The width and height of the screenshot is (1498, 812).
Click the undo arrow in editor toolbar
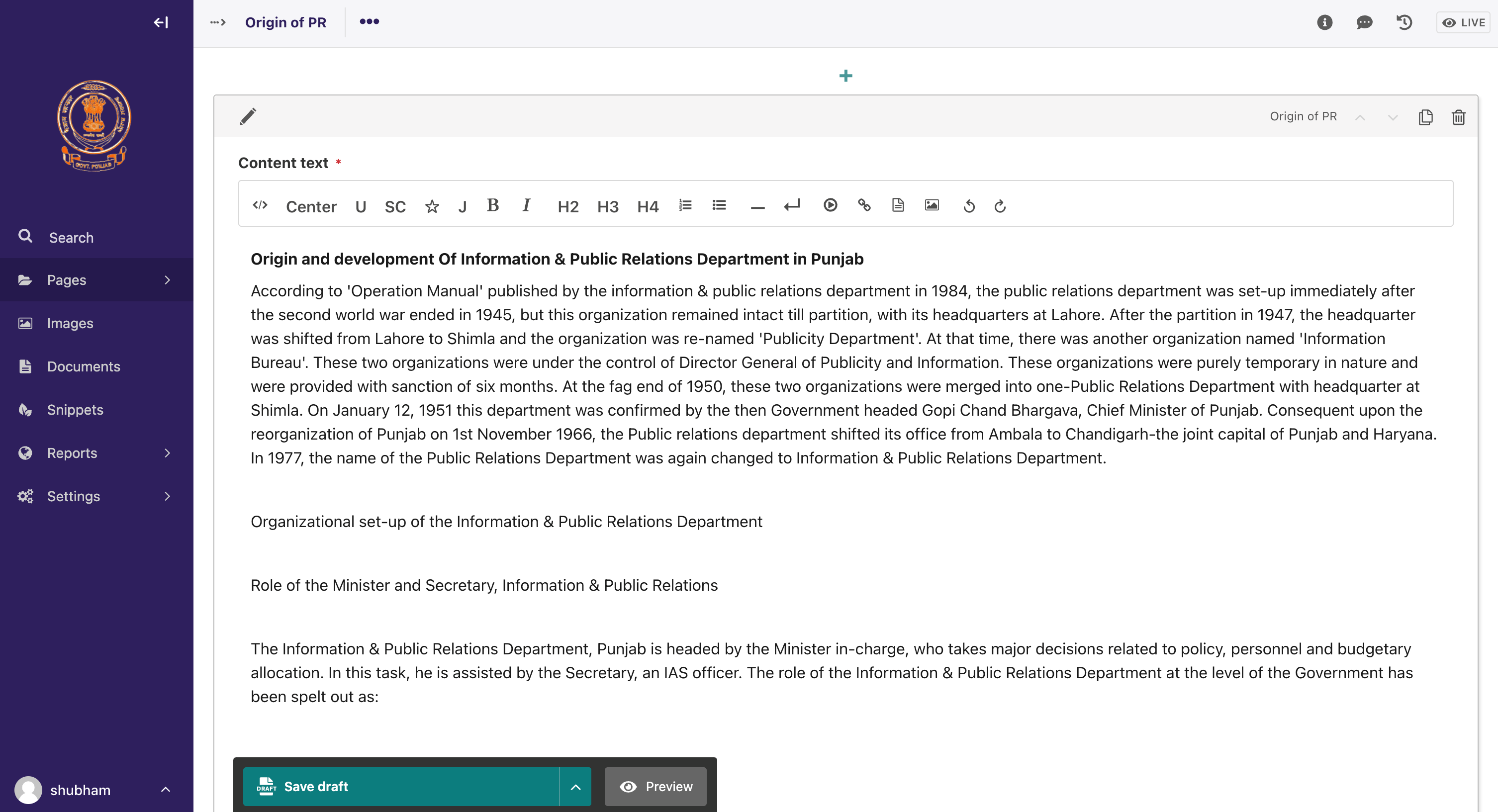969,206
